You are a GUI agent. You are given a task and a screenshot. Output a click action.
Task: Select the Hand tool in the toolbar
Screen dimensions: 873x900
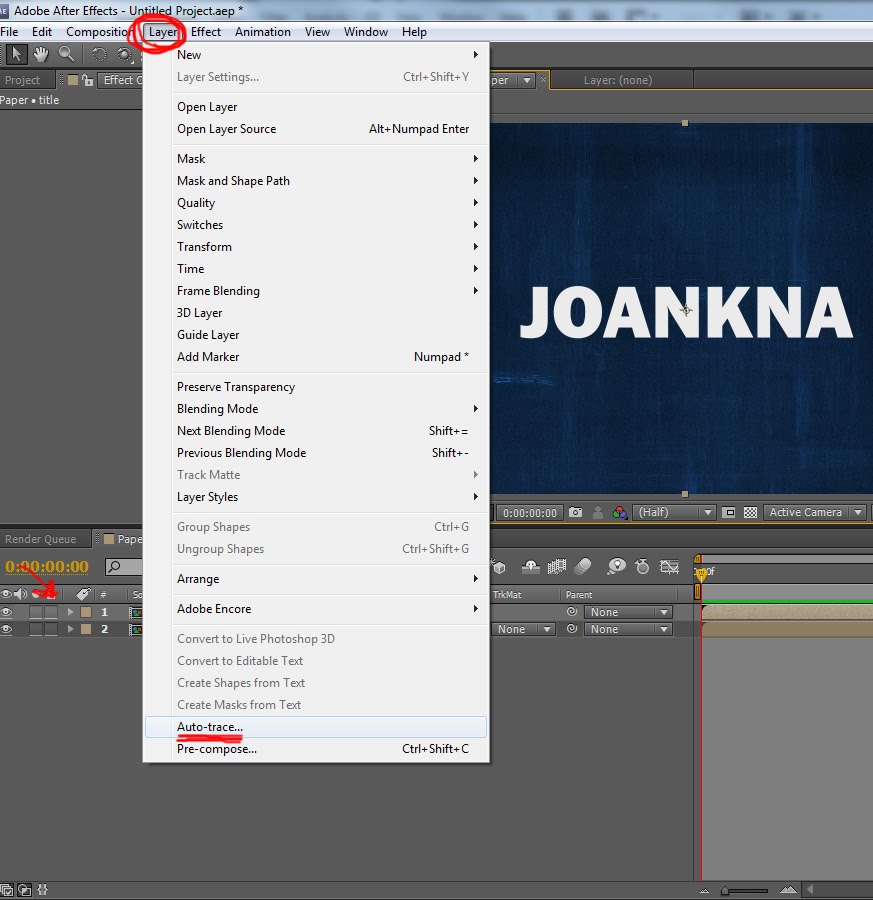[40, 54]
